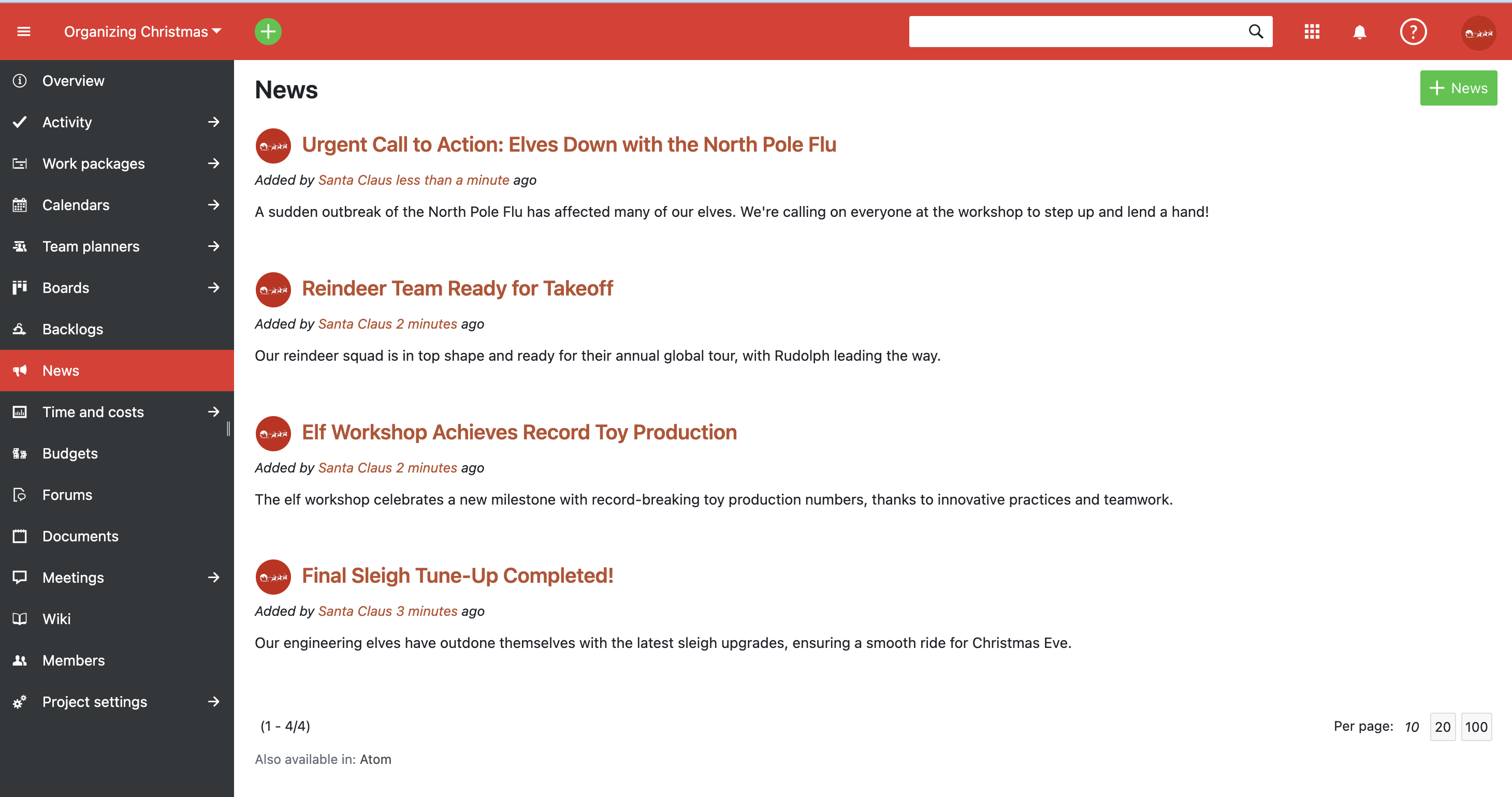Open the Backlogs module
1512x797 pixels.
(72, 329)
